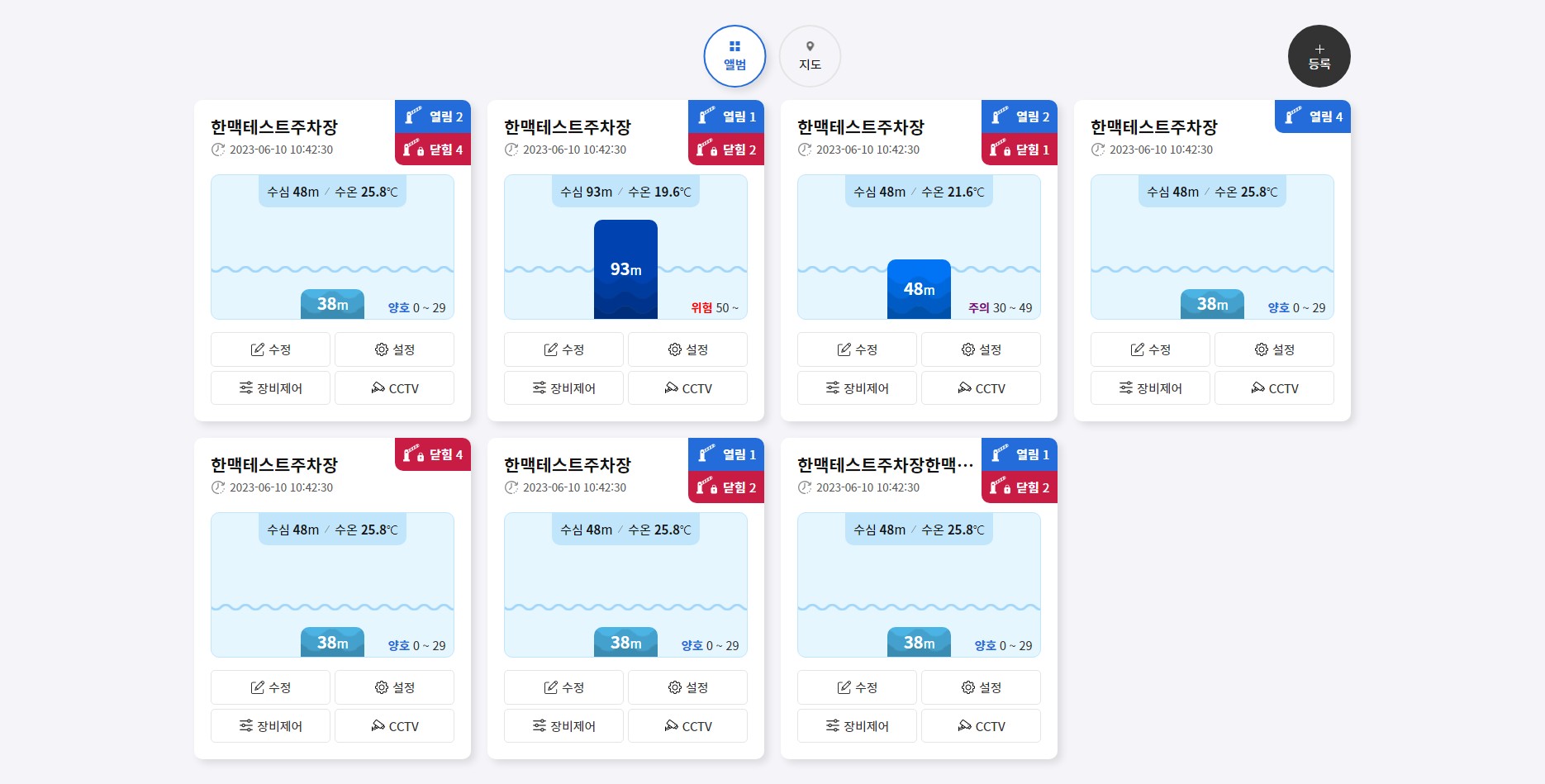The height and width of the screenshot is (784, 1545).
Task: Select the 지도 tab at the top
Action: 810,56
